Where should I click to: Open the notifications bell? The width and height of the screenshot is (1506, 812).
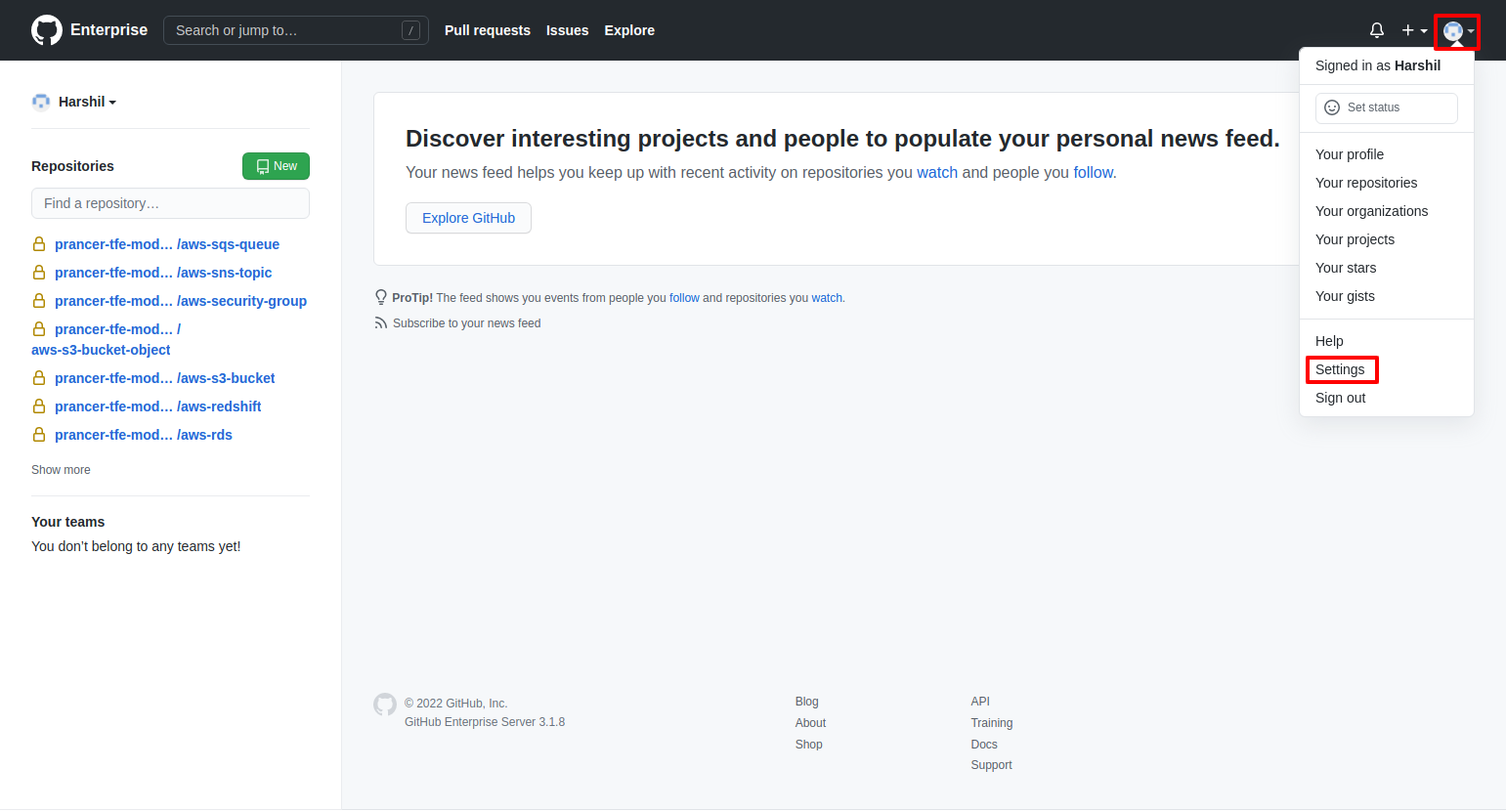tap(1377, 30)
